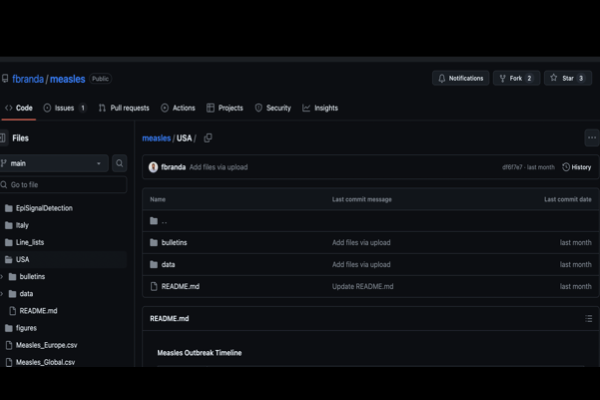Image resolution: width=600 pixels, height=400 pixels.
Task: View commit History link
Action: point(577,167)
